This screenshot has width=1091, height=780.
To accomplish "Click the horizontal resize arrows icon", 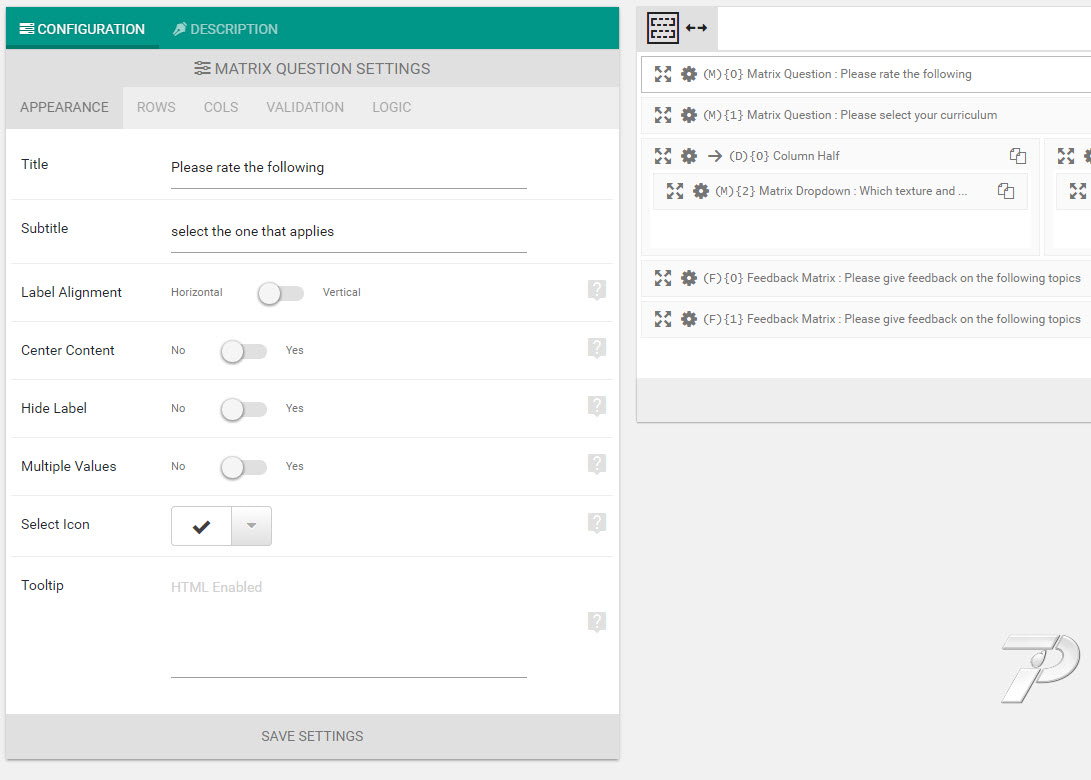I will [696, 28].
